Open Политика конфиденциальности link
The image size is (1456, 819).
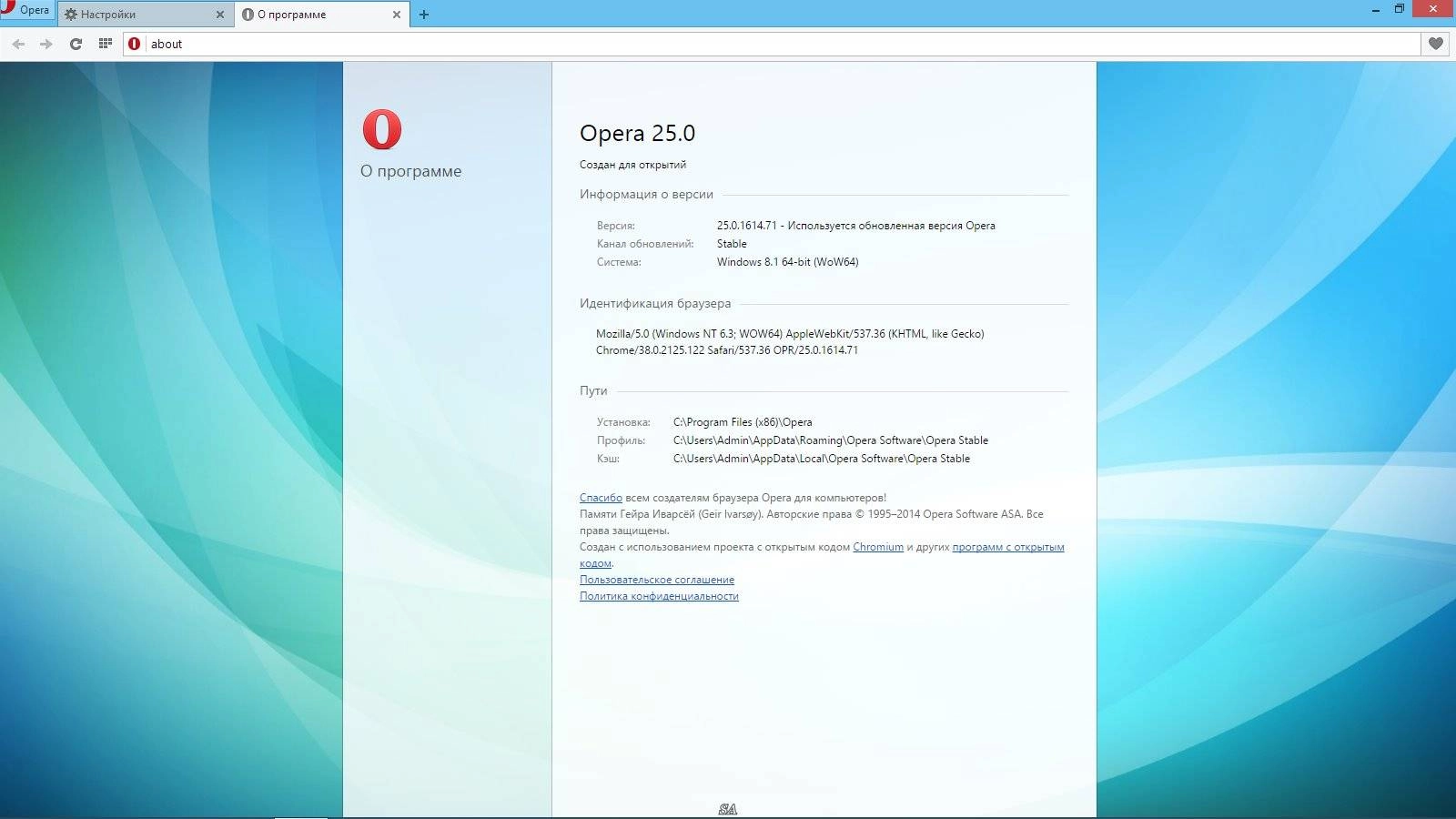[x=659, y=596]
